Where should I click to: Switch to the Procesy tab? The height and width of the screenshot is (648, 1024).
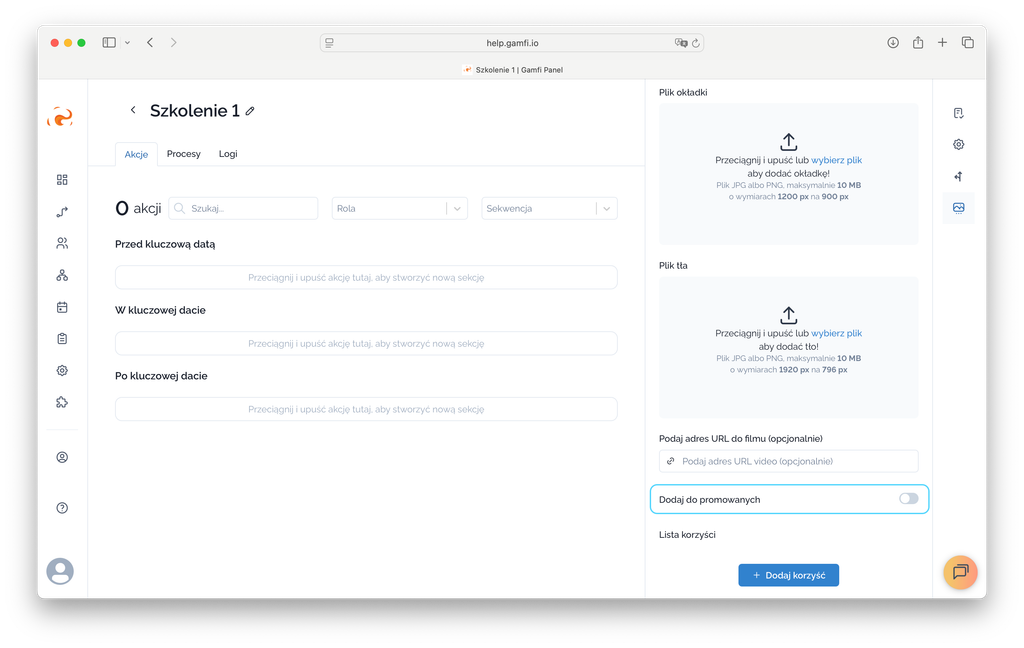(x=184, y=154)
